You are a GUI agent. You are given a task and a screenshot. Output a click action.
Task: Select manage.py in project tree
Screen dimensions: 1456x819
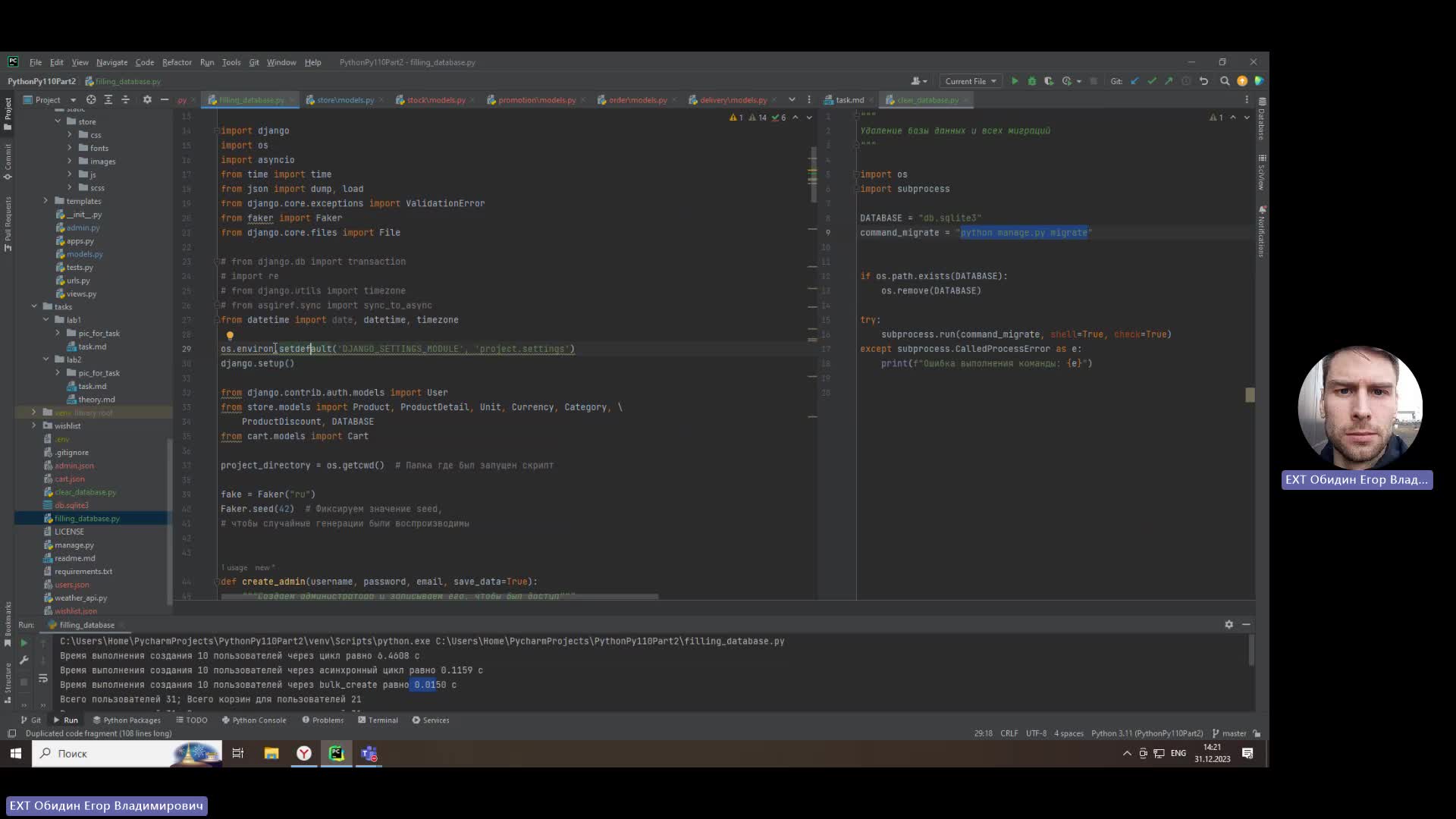pyautogui.click(x=74, y=545)
